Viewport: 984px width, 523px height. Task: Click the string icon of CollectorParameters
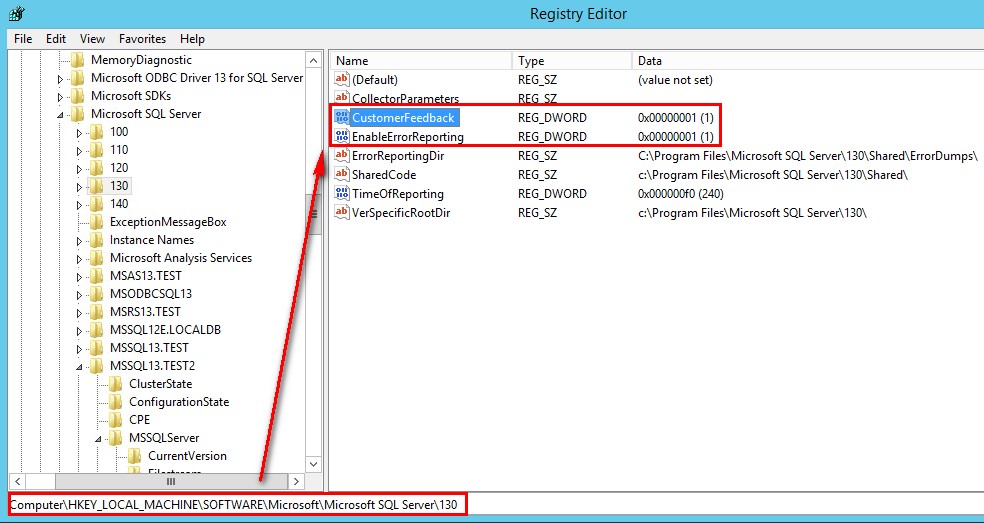[341, 98]
